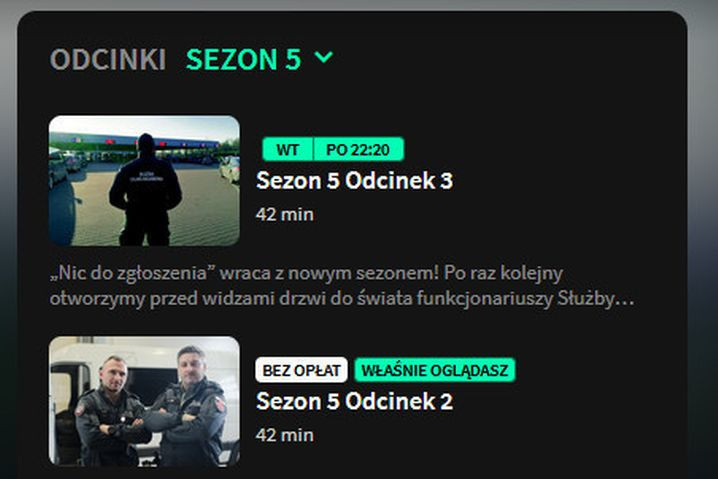Open the Sezon 5 Odcinek 3 title
Screen dimensions: 718x479
pyautogui.click(x=354, y=180)
